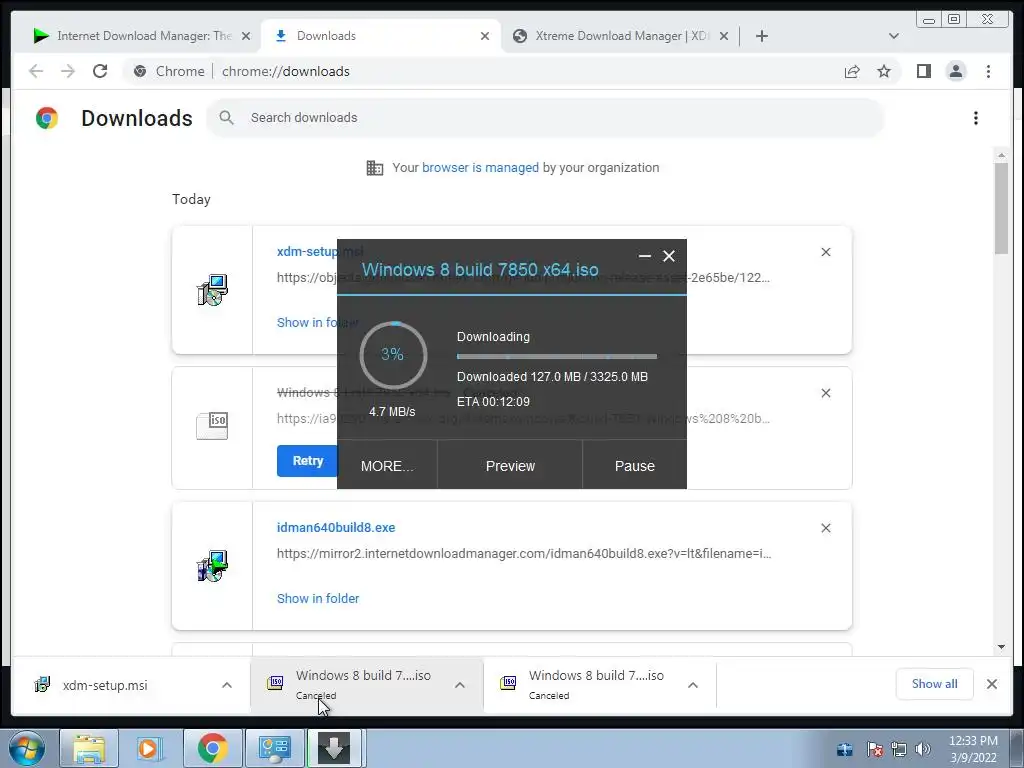Open the Downloads page three-dot actions menu

coord(976,118)
